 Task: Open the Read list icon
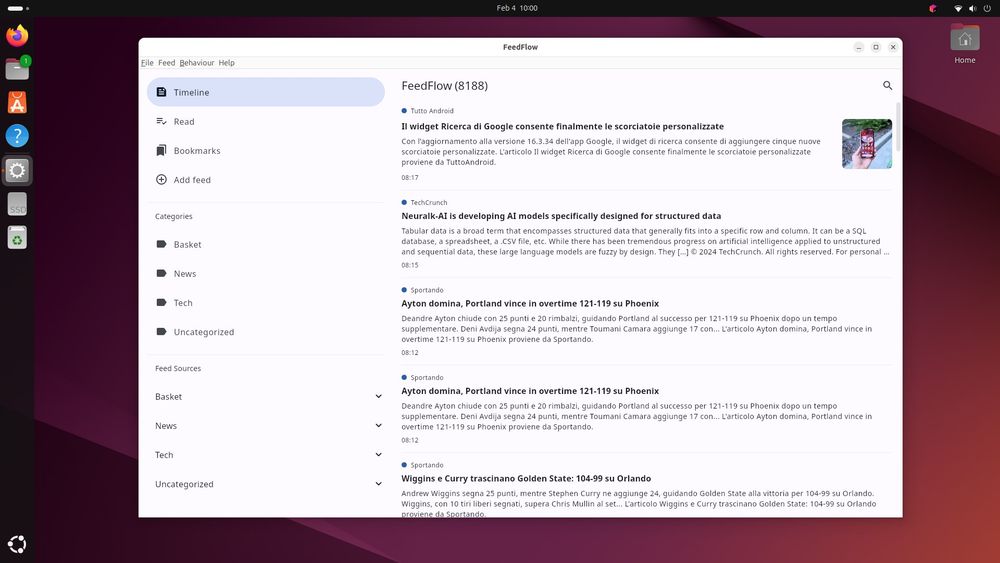pyautogui.click(x=161, y=121)
